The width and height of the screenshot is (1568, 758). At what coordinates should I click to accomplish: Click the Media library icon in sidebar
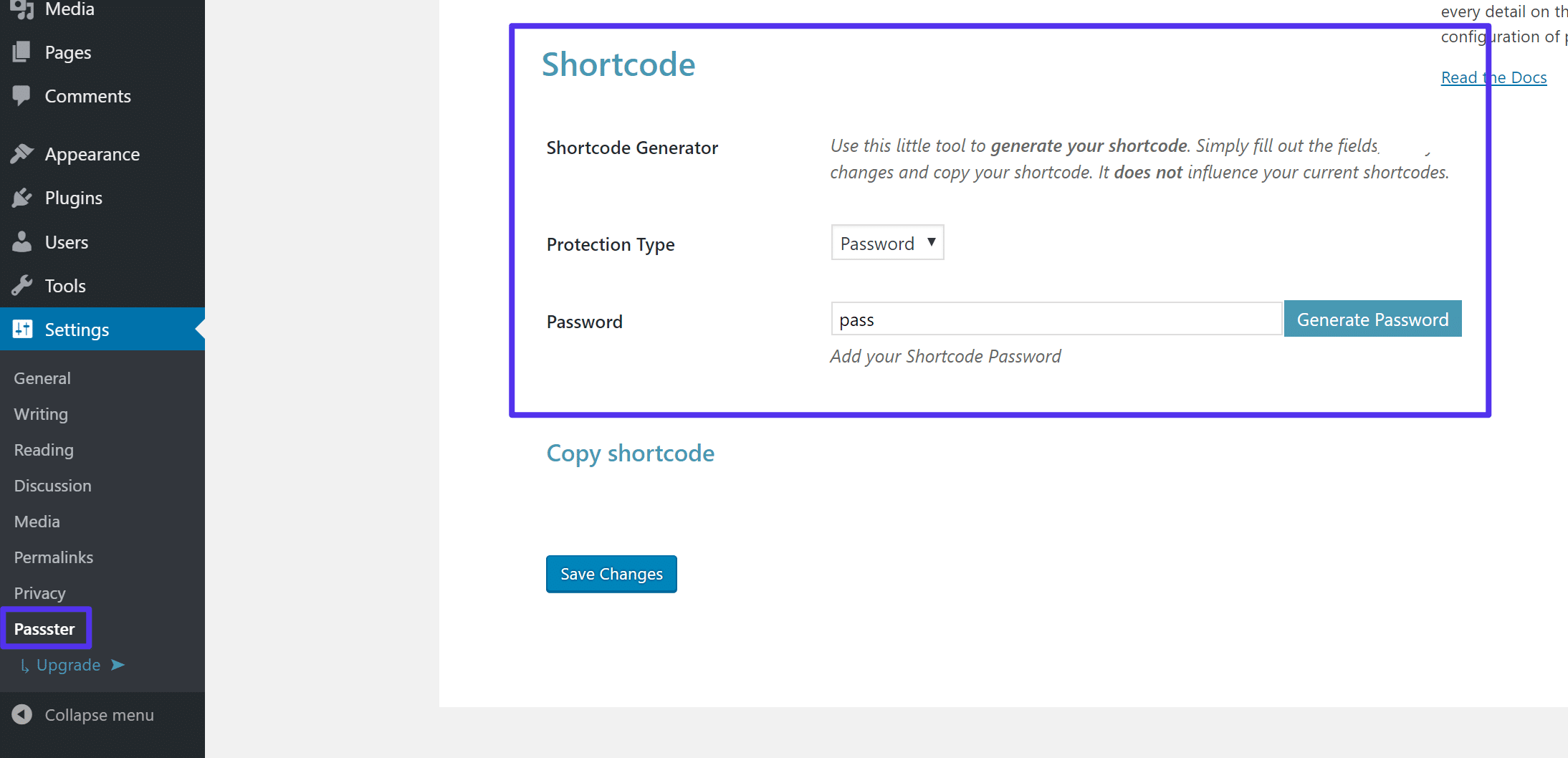[x=21, y=9]
